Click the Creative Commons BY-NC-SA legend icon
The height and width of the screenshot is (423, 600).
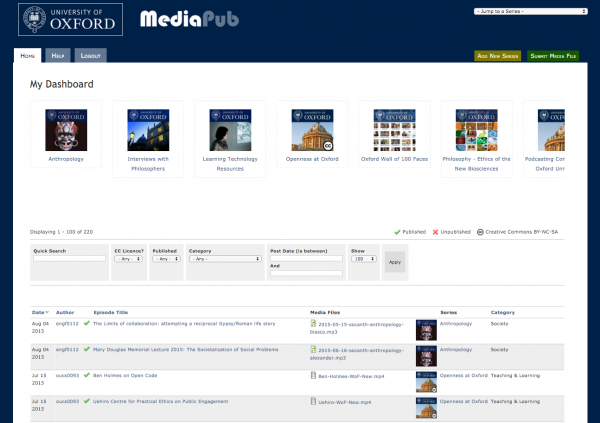480,232
